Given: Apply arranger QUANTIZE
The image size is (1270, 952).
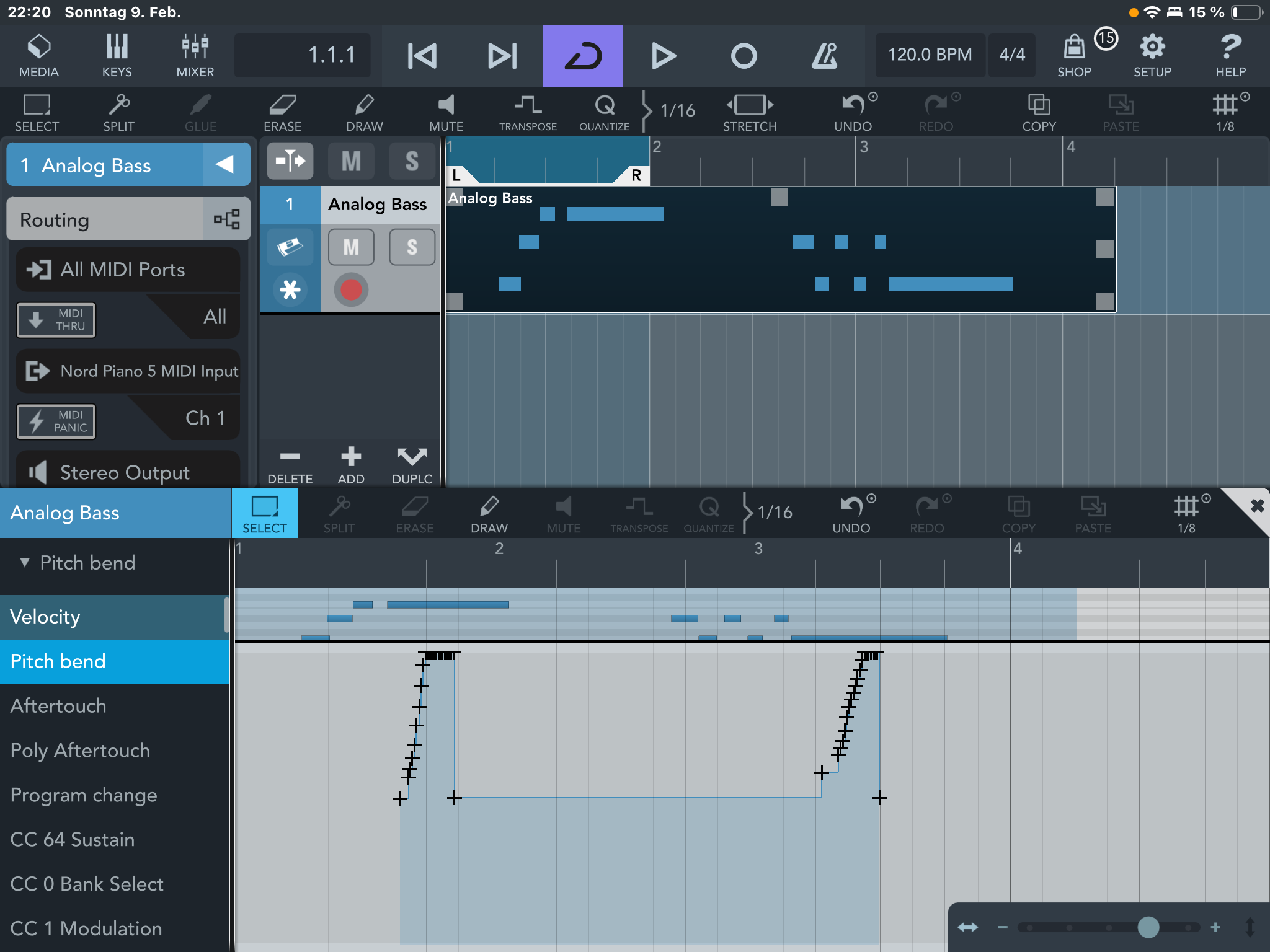Looking at the screenshot, I should 604,113.
